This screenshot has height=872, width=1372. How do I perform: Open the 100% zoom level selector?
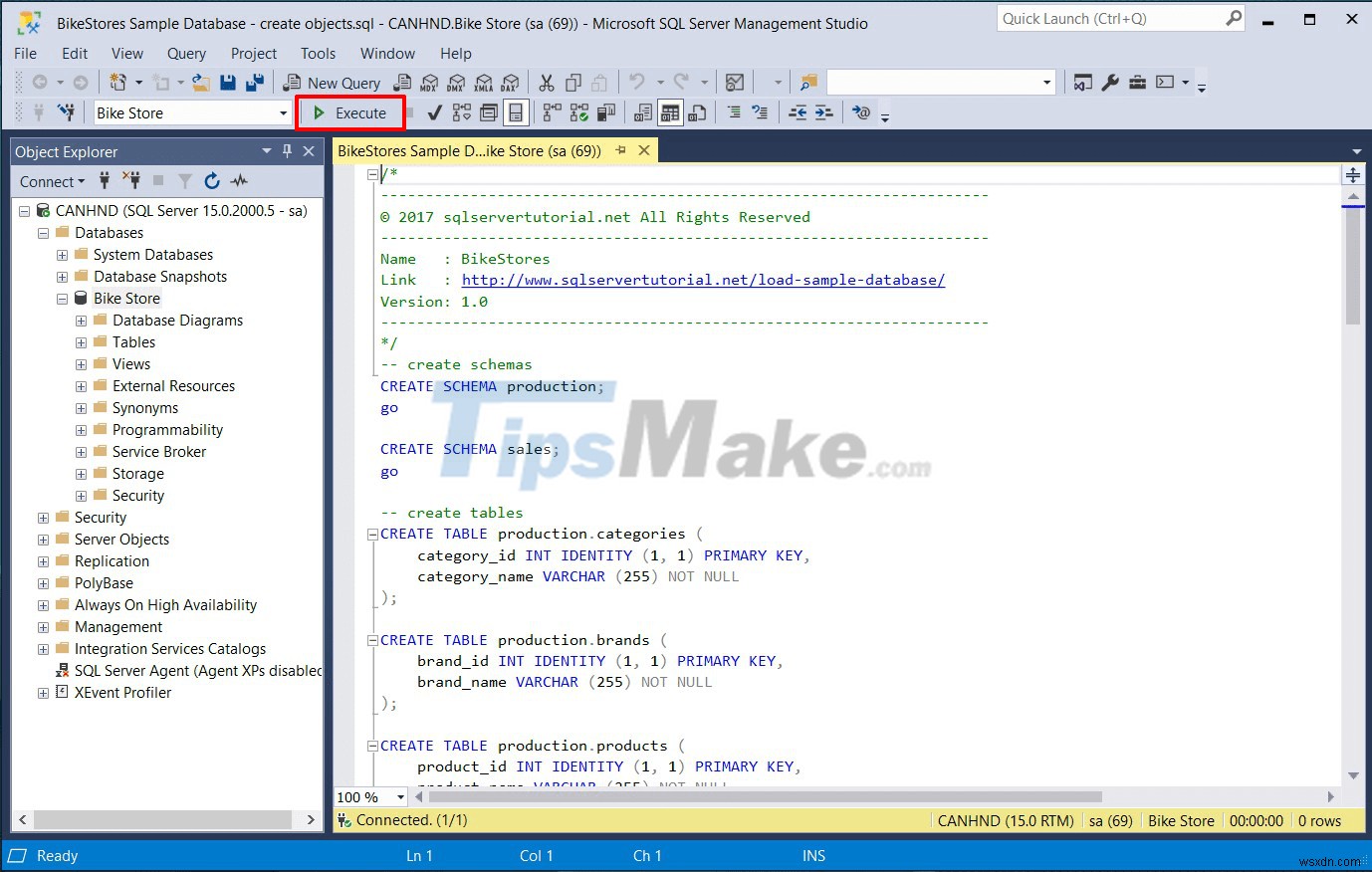[400, 796]
